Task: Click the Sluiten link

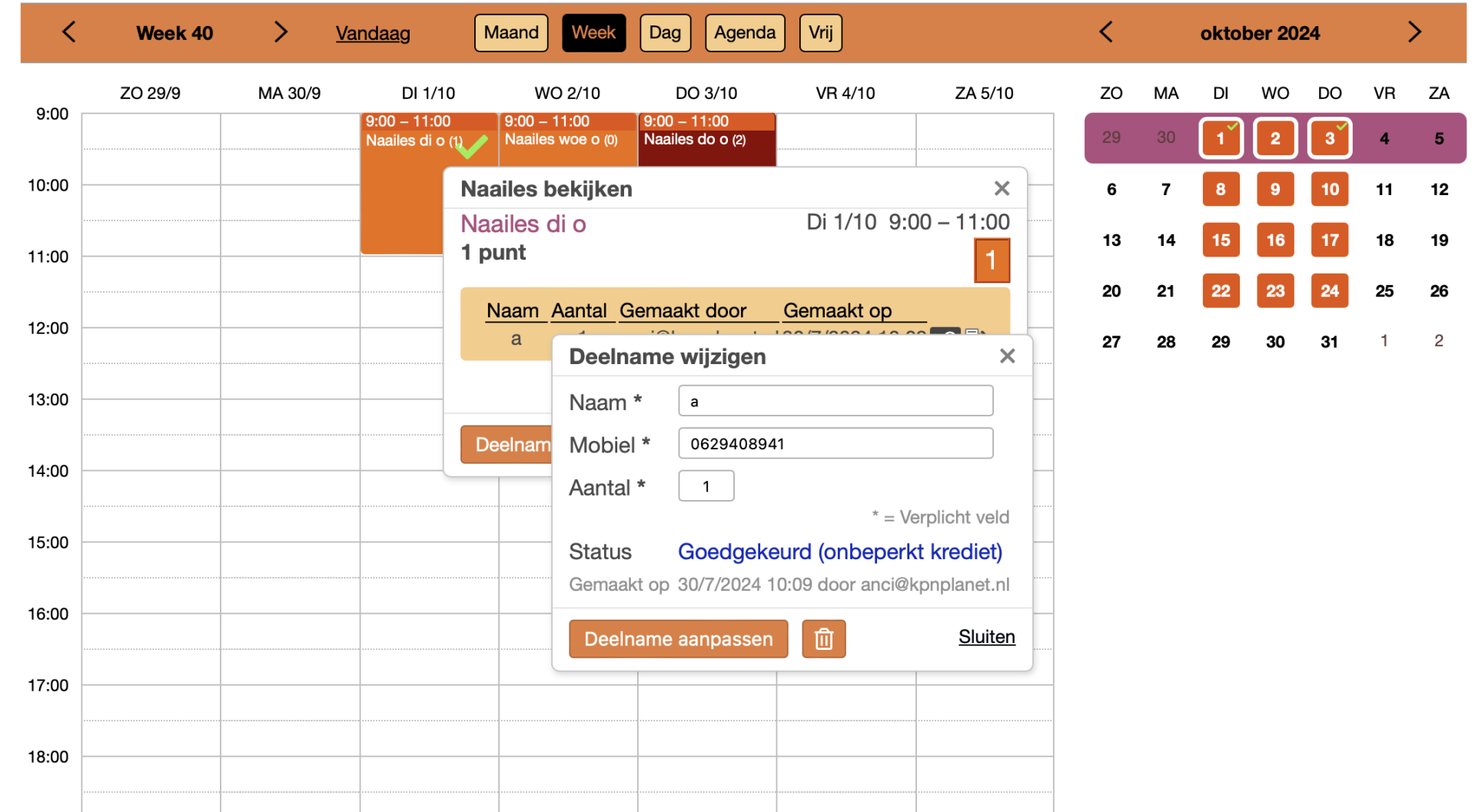Action: [x=987, y=637]
